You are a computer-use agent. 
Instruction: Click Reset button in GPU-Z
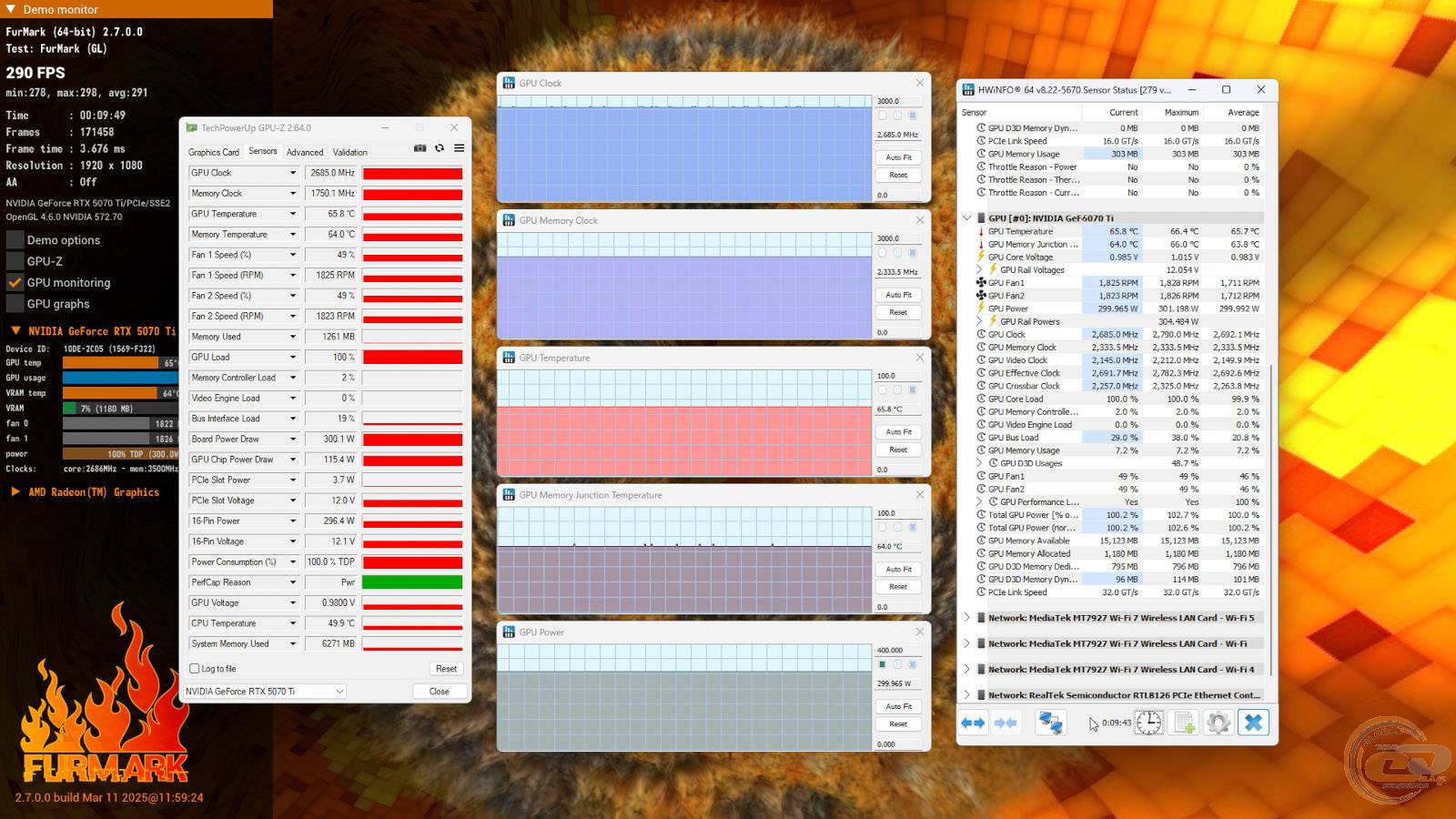(446, 669)
